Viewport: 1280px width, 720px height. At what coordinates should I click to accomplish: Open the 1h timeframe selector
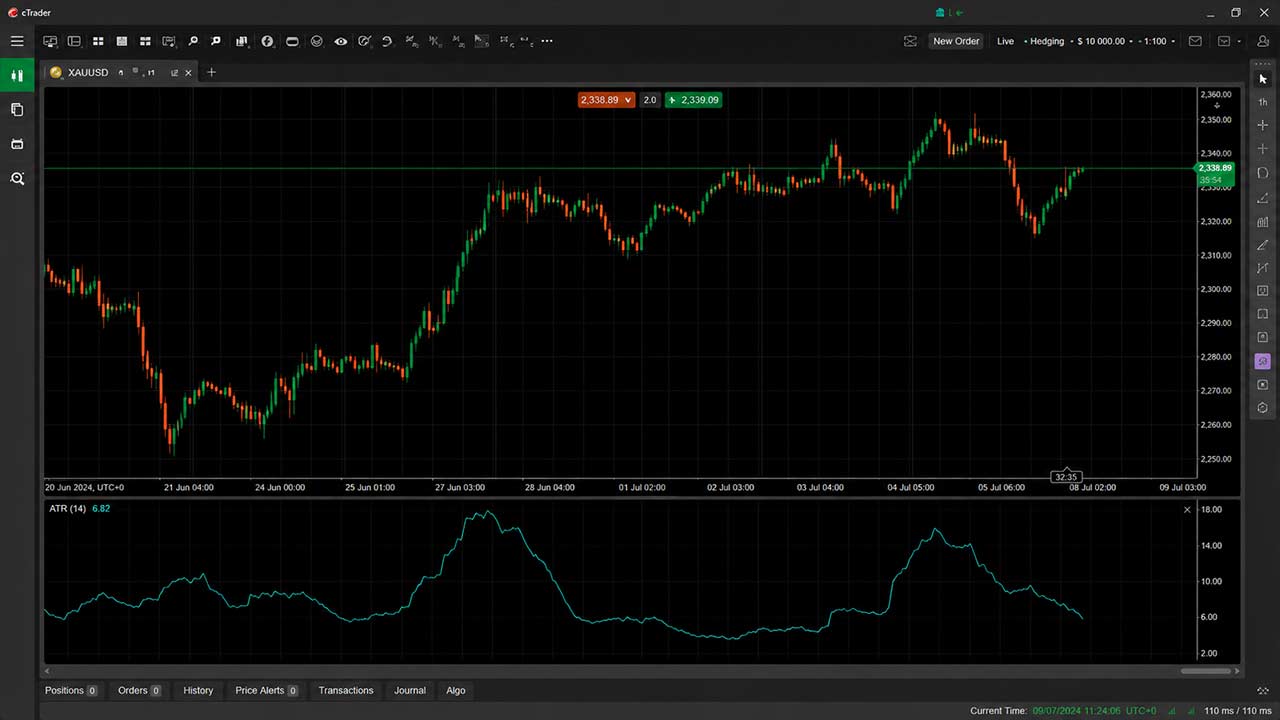(1262, 102)
